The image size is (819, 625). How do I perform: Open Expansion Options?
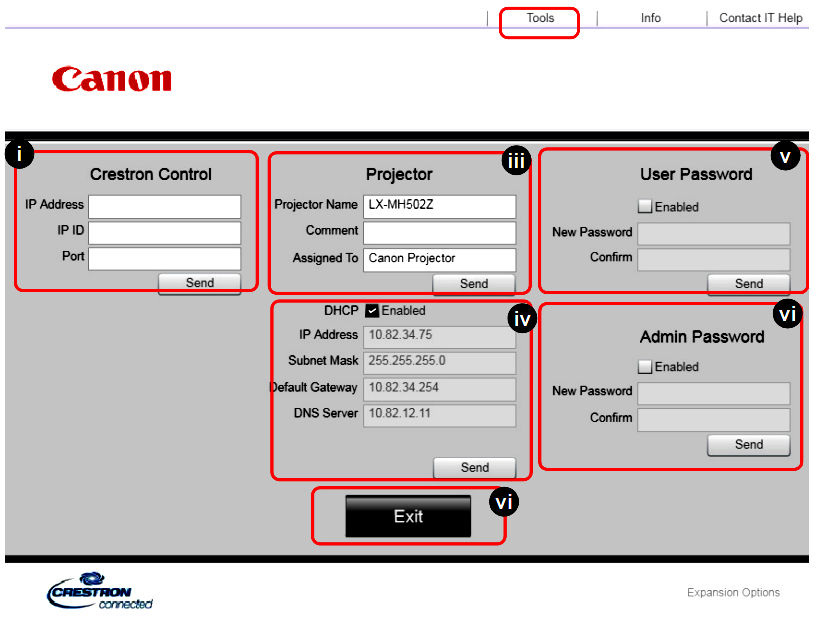click(733, 593)
